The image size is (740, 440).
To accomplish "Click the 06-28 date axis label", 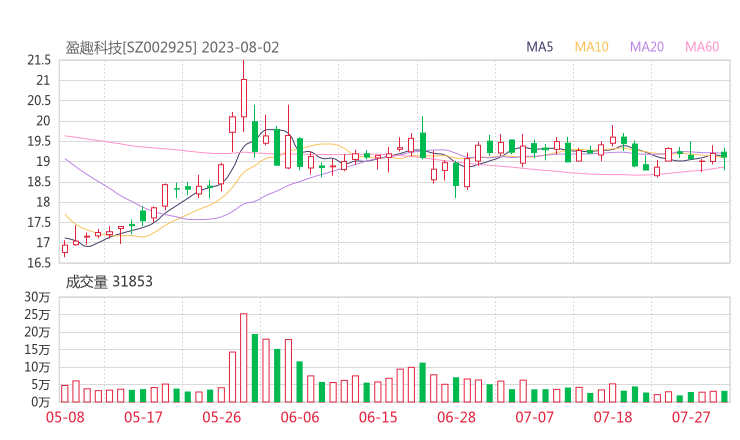I will [x=456, y=417].
